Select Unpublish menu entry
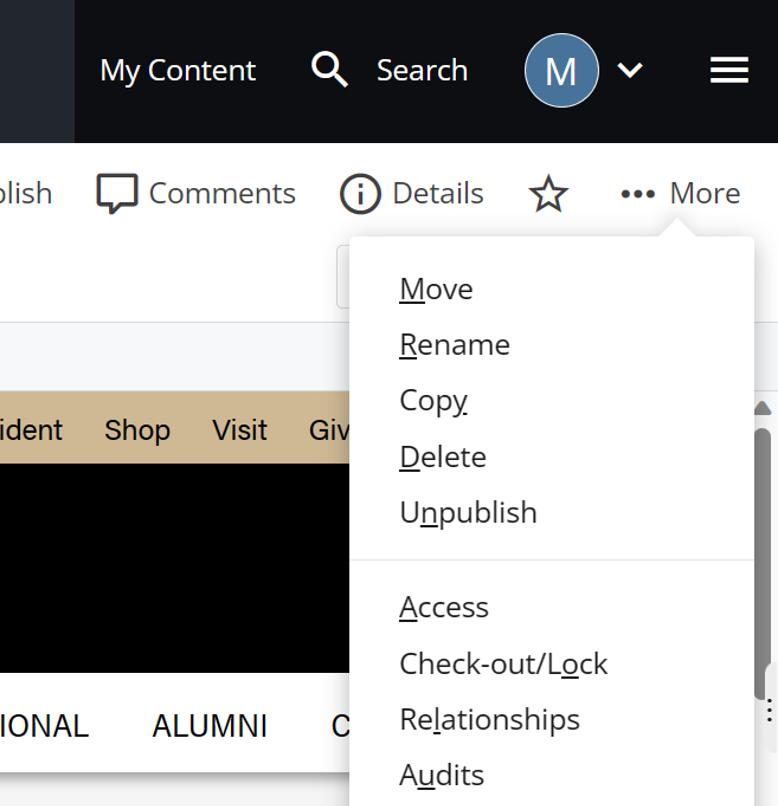This screenshot has height=806, width=778. 468,512
